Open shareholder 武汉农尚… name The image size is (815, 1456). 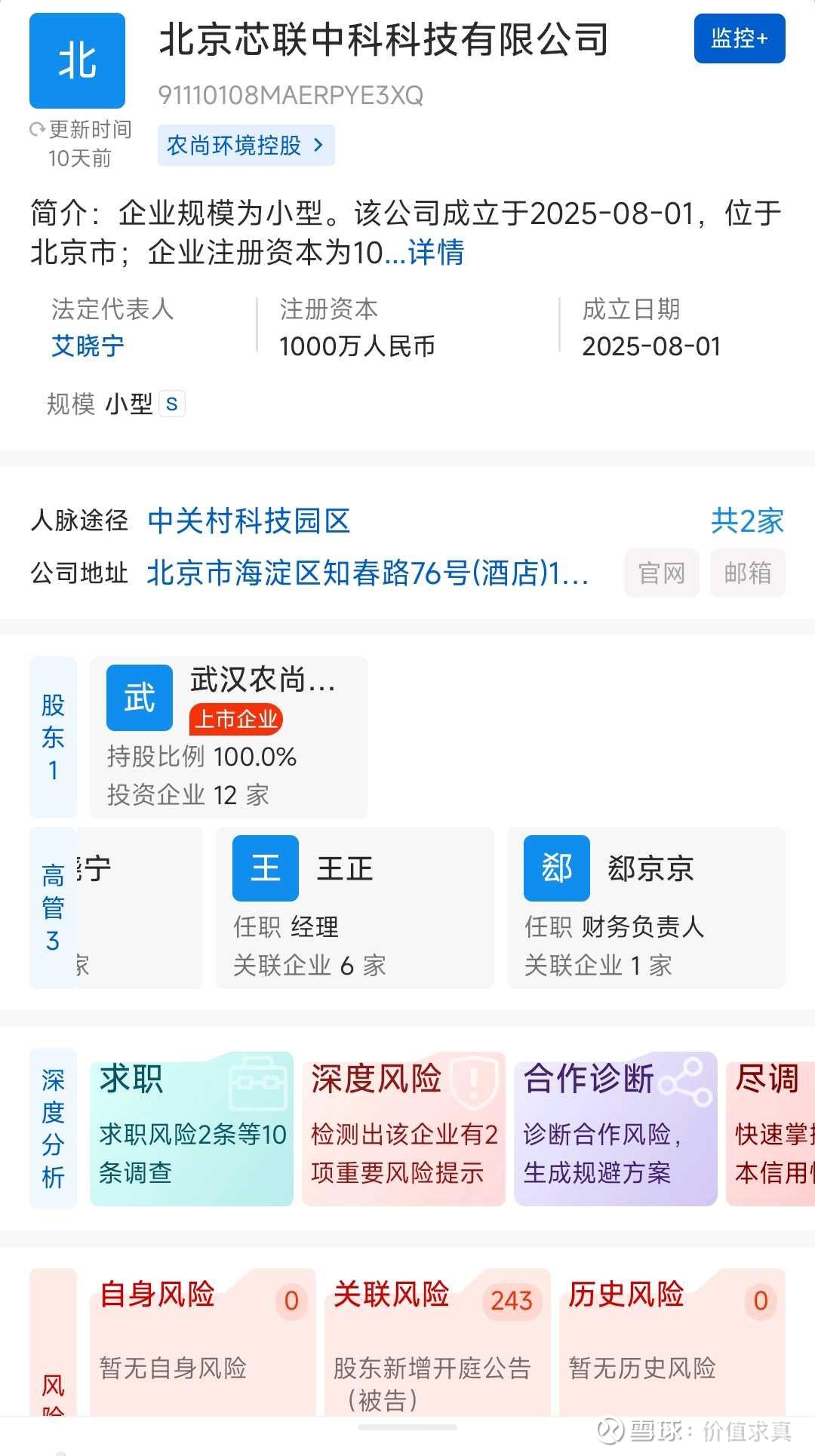click(x=263, y=680)
